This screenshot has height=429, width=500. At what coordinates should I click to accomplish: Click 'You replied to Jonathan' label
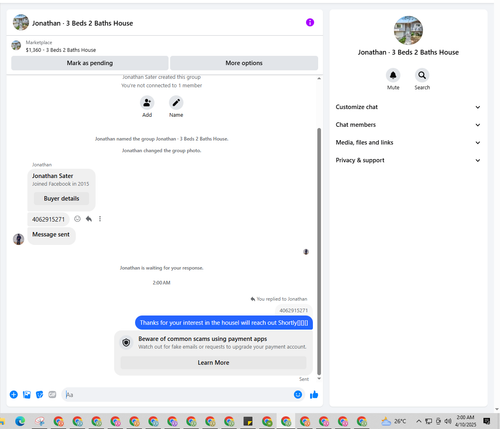279,299
